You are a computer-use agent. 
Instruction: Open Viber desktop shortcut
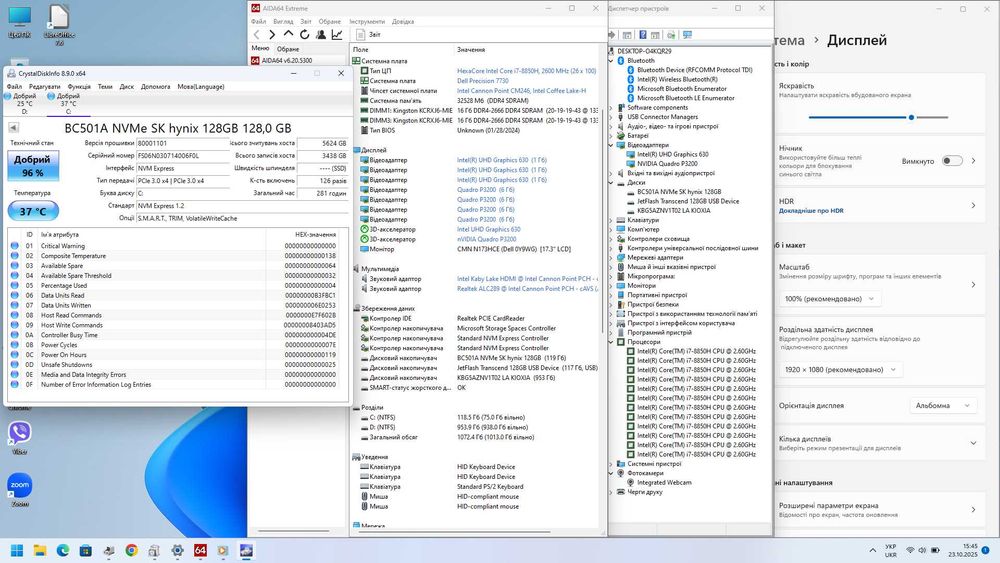(20, 437)
